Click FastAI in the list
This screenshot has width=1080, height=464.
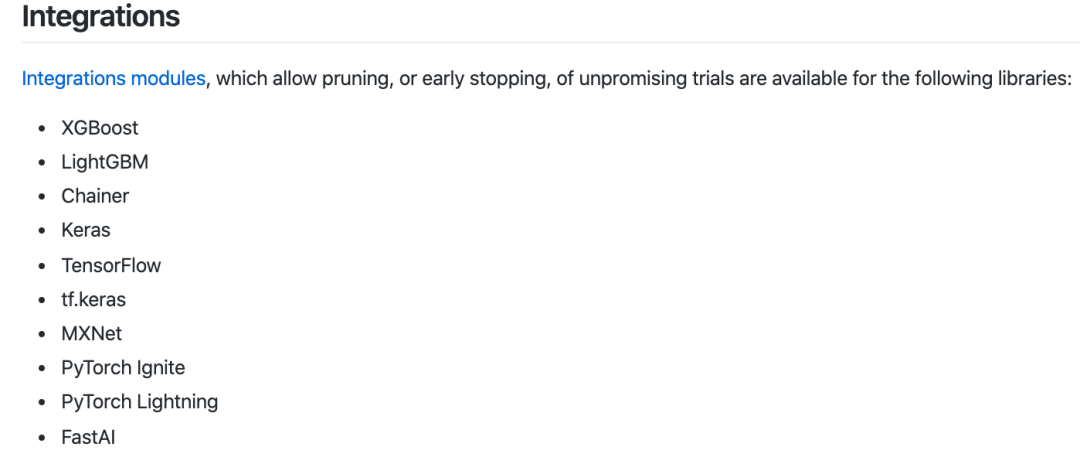pos(89,437)
